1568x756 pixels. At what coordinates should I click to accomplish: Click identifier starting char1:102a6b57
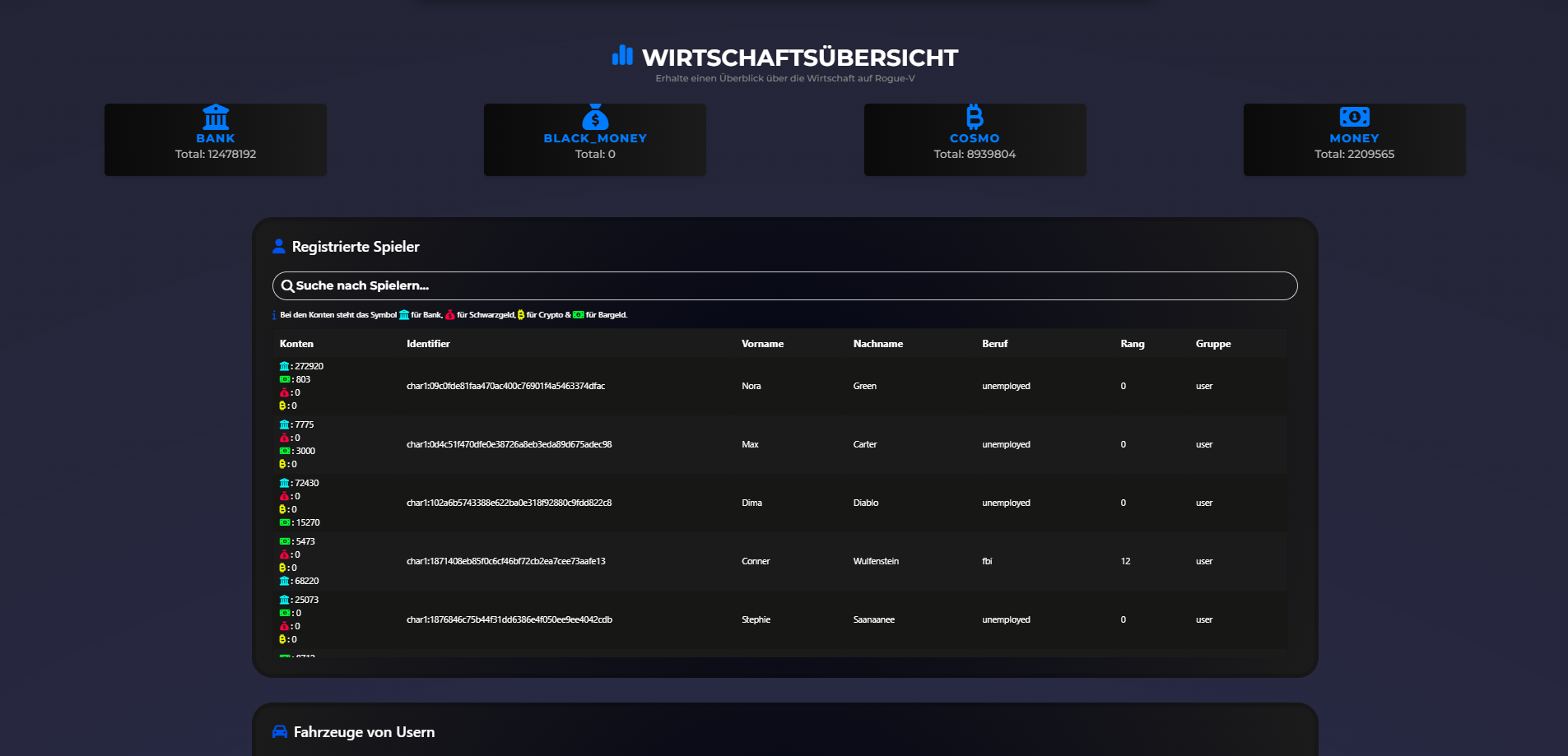click(509, 503)
